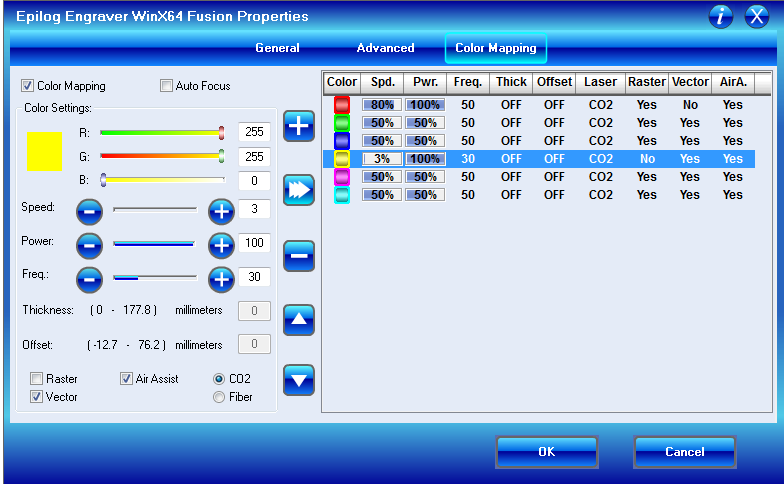The image size is (784, 484).
Task: Click the AirA. column header
Action: [x=733, y=82]
